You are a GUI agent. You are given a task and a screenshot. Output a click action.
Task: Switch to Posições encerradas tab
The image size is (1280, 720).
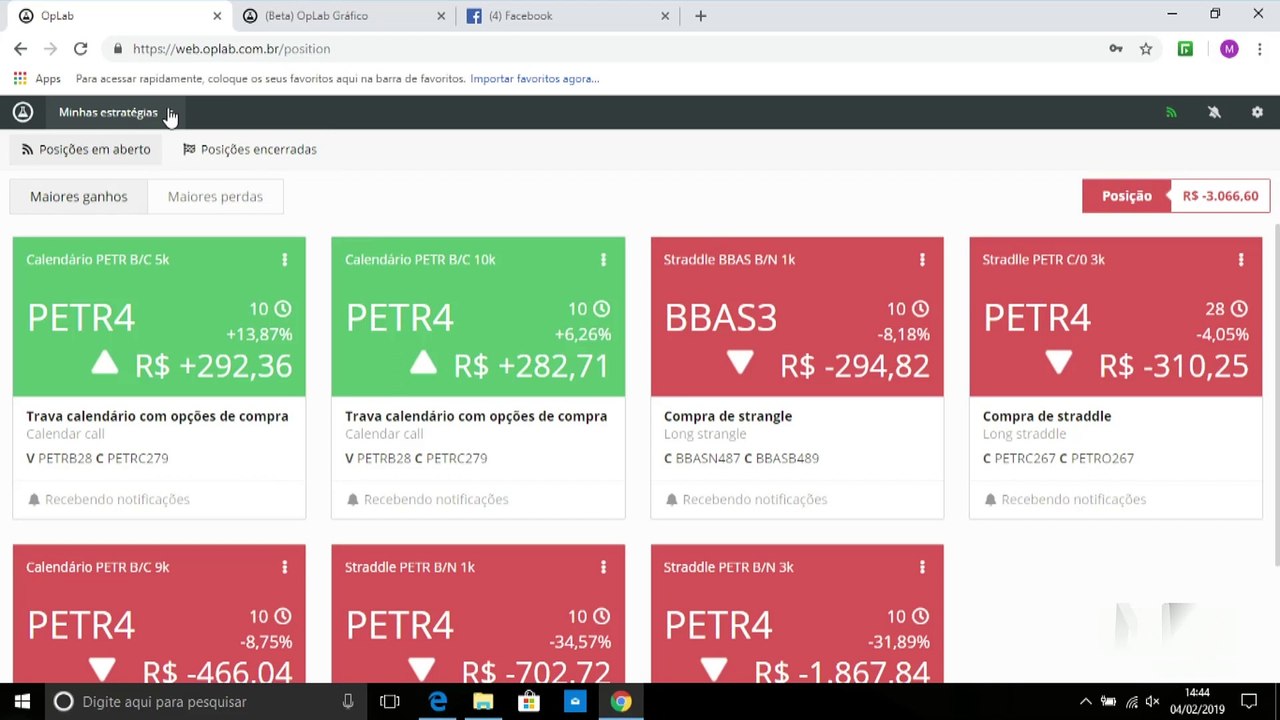click(249, 149)
